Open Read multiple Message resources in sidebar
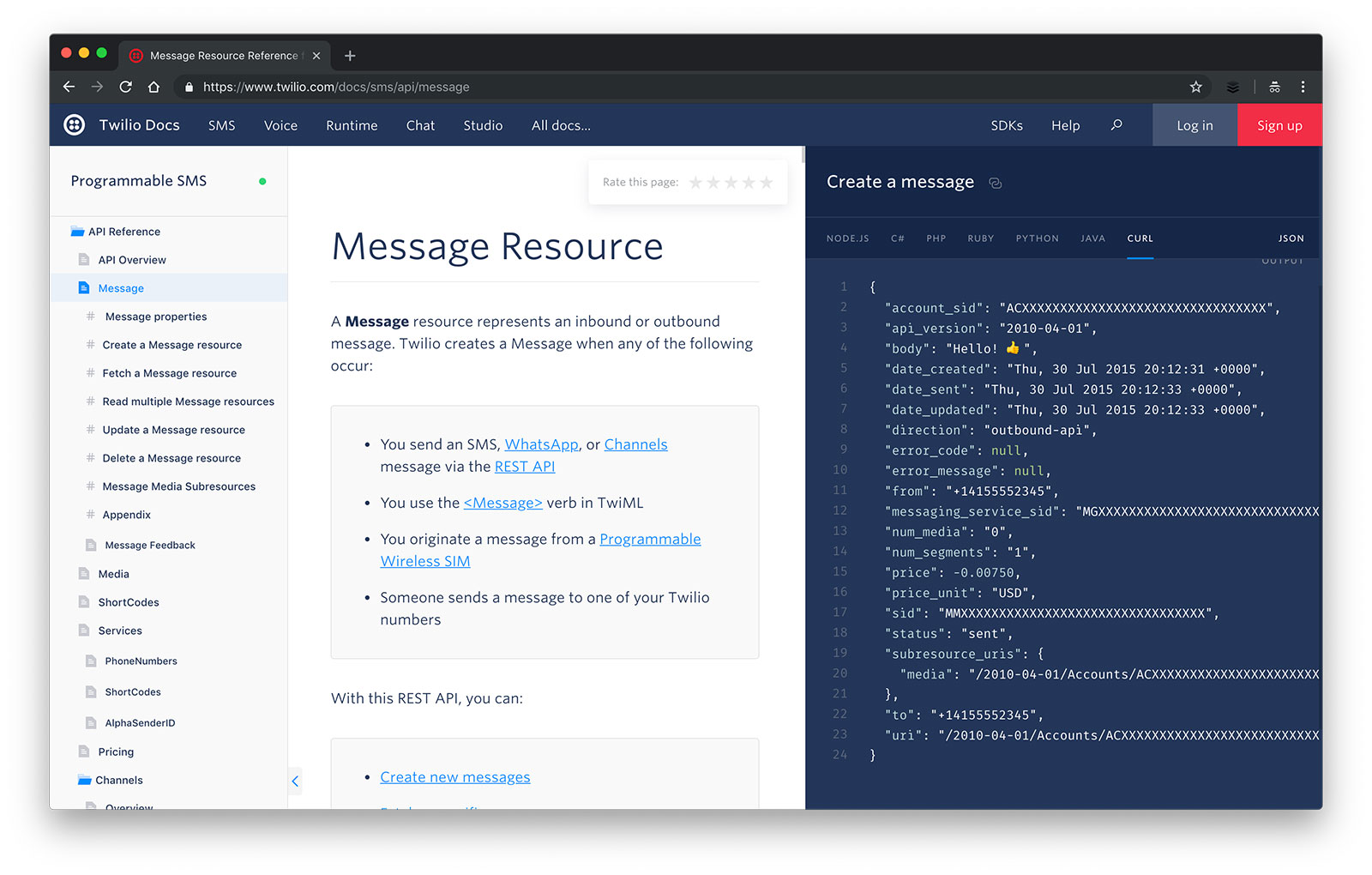The image size is (1372, 875). [x=189, y=401]
